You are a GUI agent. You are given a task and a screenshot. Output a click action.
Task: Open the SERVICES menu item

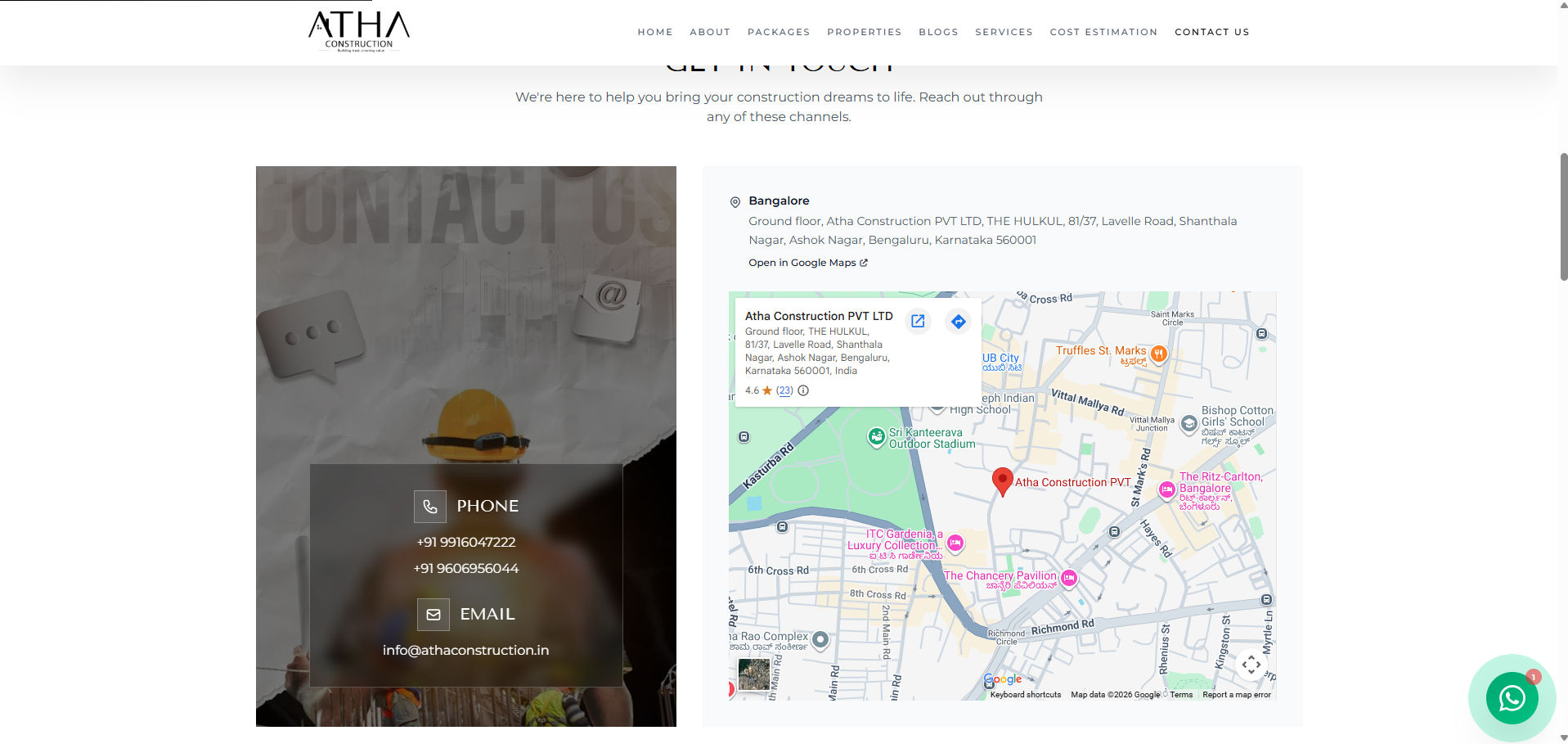tap(1004, 32)
